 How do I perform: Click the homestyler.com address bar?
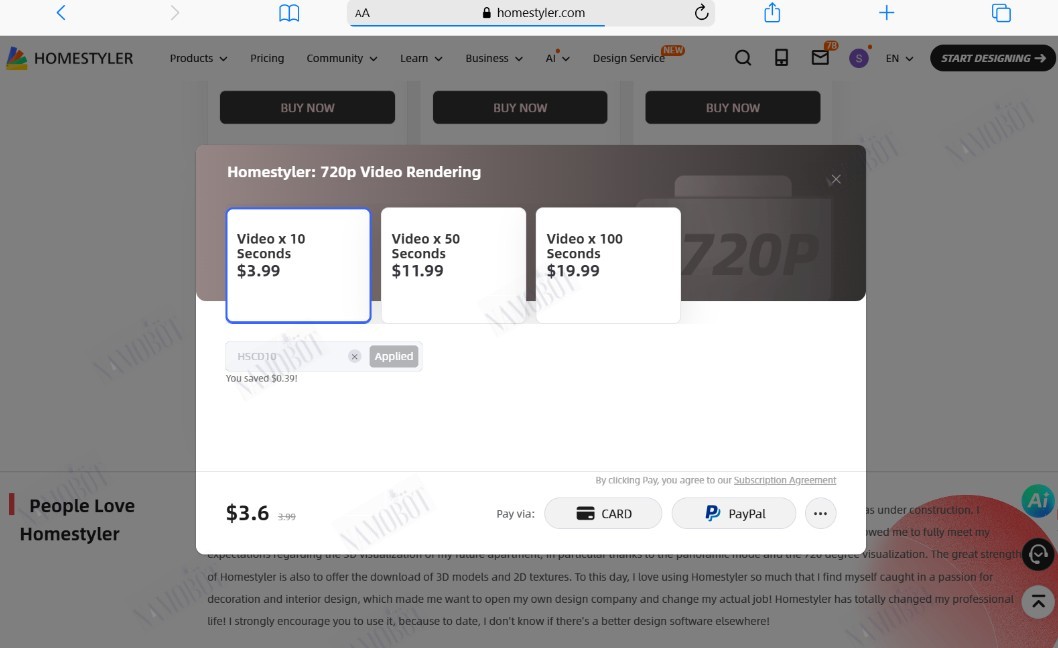point(531,13)
